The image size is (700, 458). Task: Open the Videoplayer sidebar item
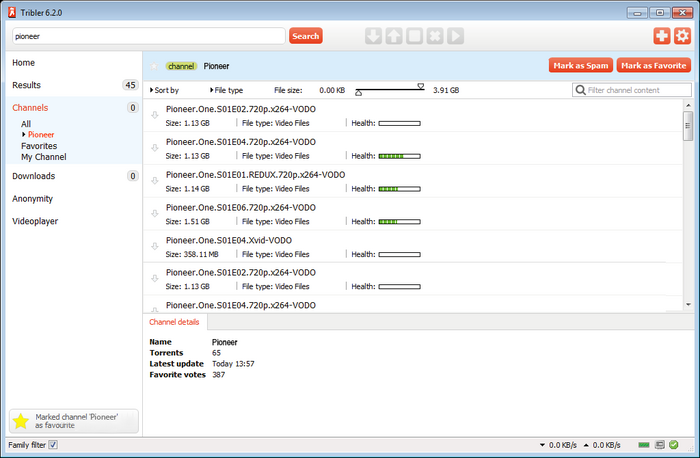pyautogui.click(x=35, y=221)
